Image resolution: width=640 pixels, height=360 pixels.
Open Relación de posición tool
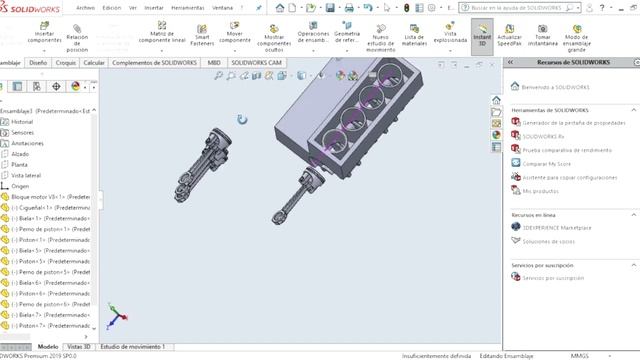click(x=77, y=38)
